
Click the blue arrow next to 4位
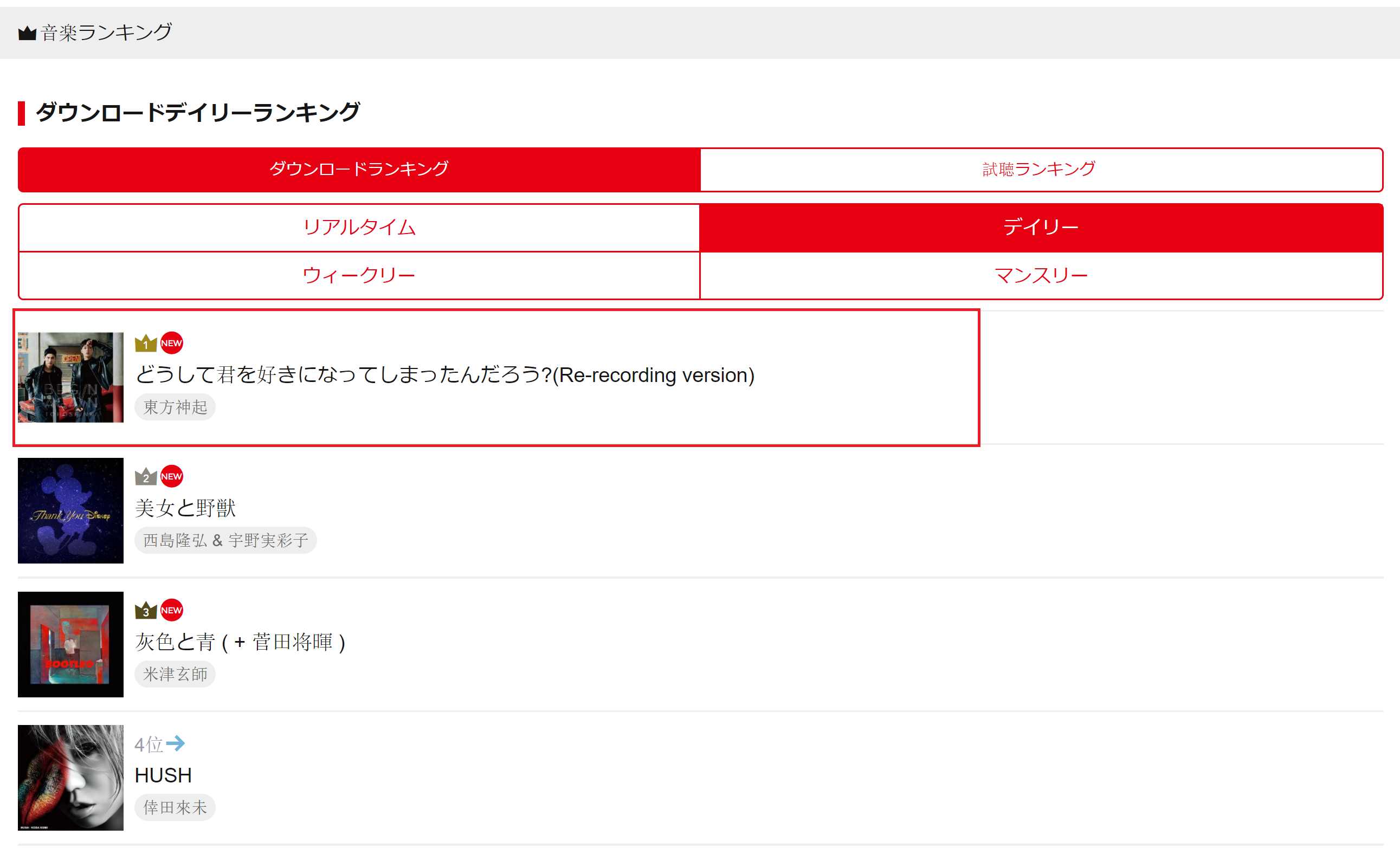(176, 743)
